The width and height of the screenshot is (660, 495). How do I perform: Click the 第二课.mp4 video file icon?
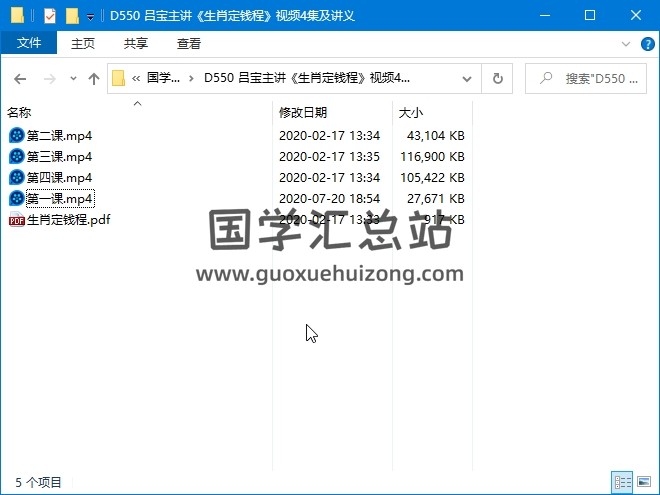tap(16, 135)
